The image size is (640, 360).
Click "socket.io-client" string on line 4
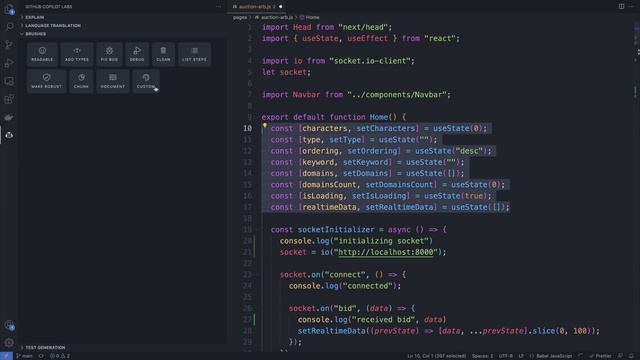(x=370, y=61)
